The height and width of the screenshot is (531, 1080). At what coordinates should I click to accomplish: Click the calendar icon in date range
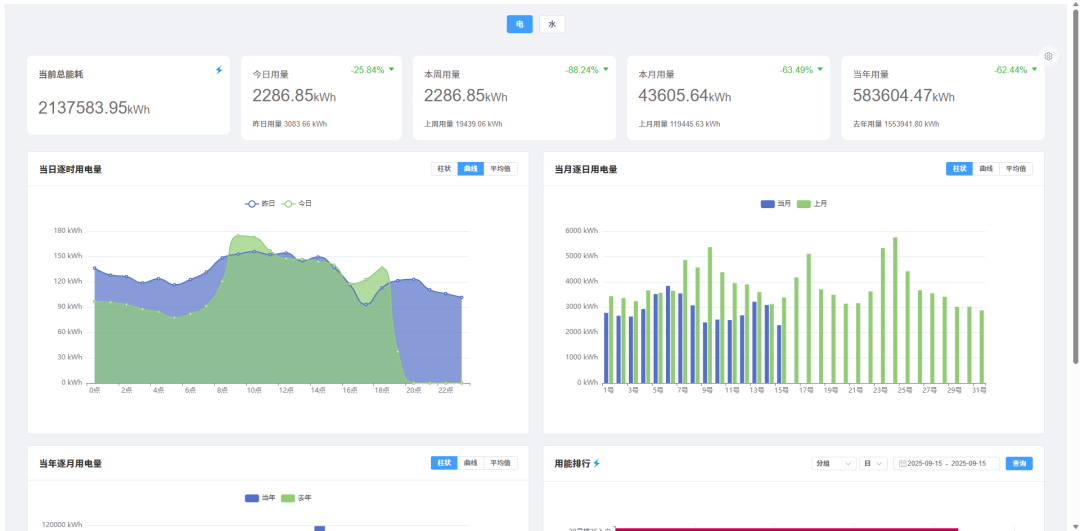pyautogui.click(x=903, y=464)
